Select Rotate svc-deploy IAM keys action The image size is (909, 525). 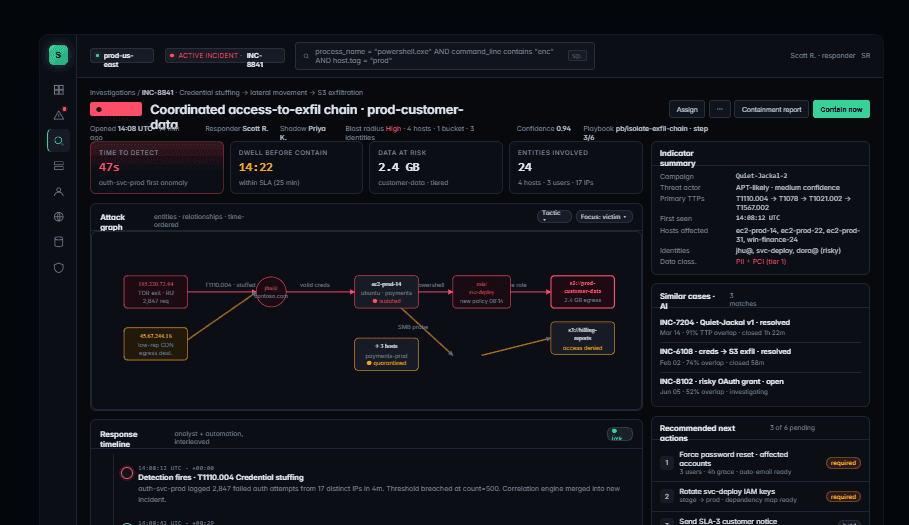(x=760, y=496)
